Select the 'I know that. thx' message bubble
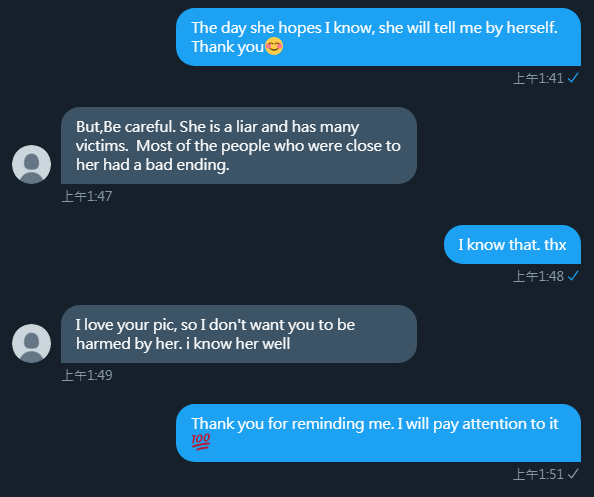This screenshot has width=594, height=497. click(512, 244)
